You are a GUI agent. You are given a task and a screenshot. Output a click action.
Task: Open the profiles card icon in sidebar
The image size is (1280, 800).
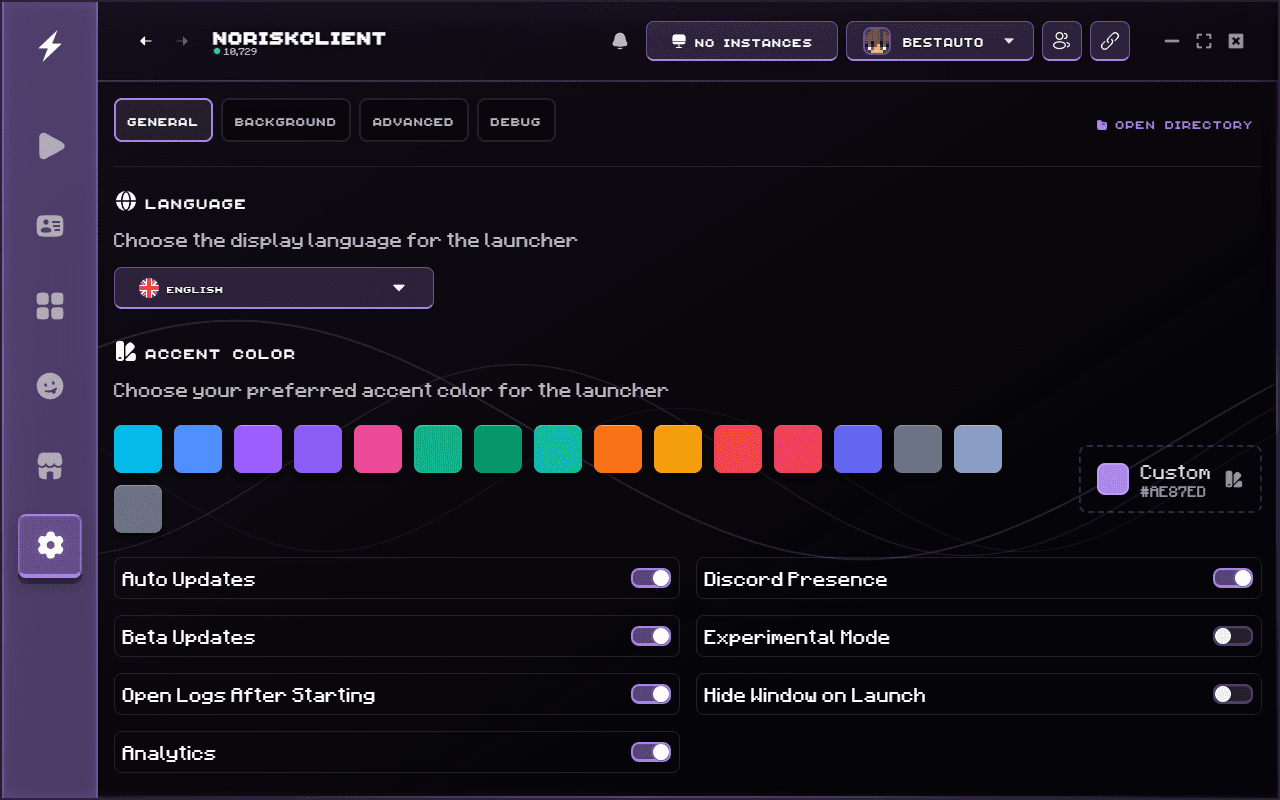point(50,226)
